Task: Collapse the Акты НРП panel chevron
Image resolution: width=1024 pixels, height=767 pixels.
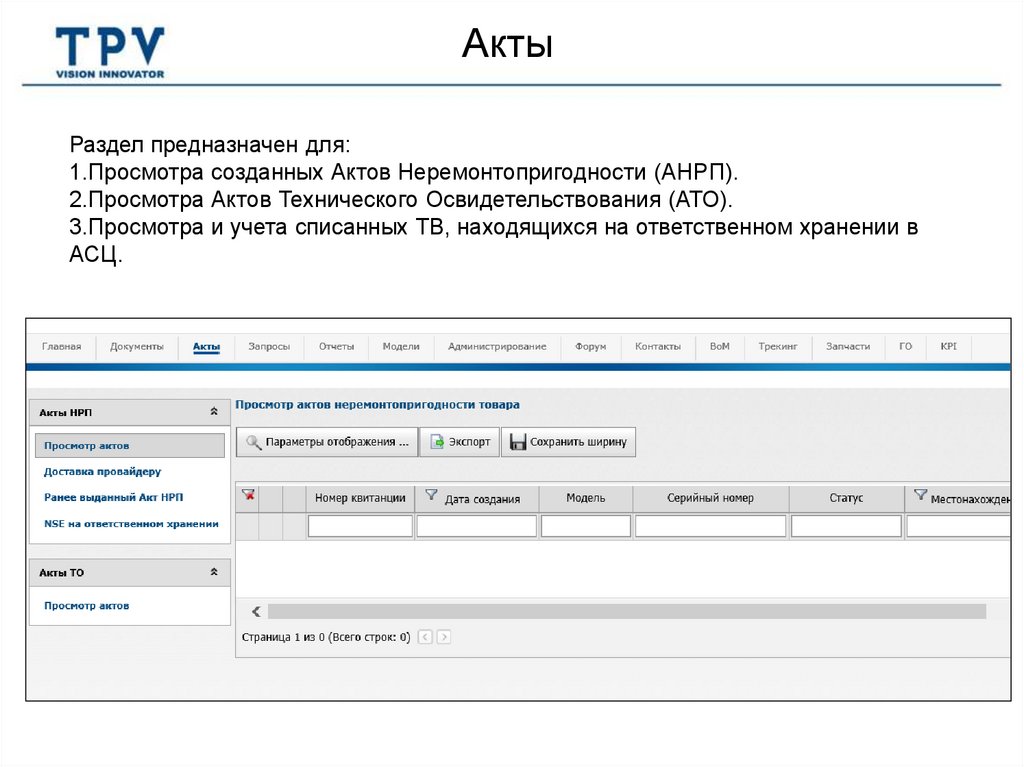Action: coord(212,411)
